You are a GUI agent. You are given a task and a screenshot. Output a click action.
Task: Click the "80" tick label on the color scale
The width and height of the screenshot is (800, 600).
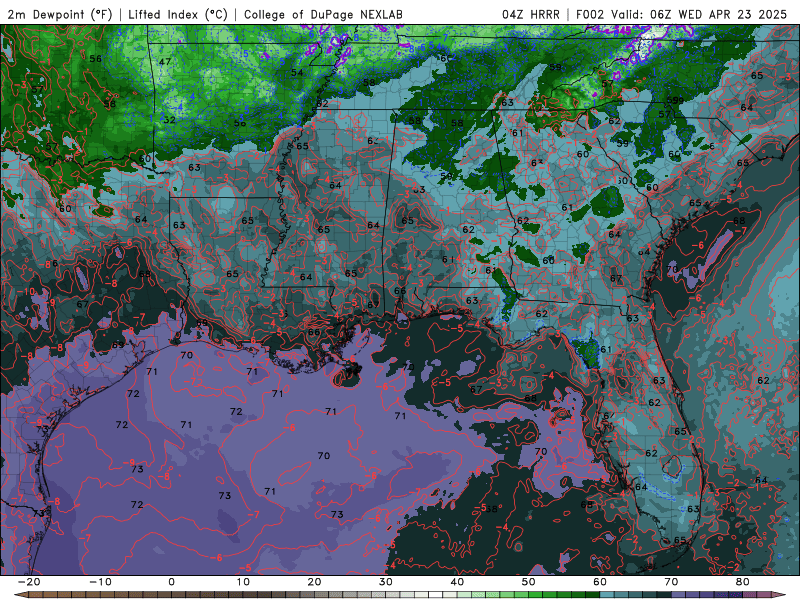(743, 582)
